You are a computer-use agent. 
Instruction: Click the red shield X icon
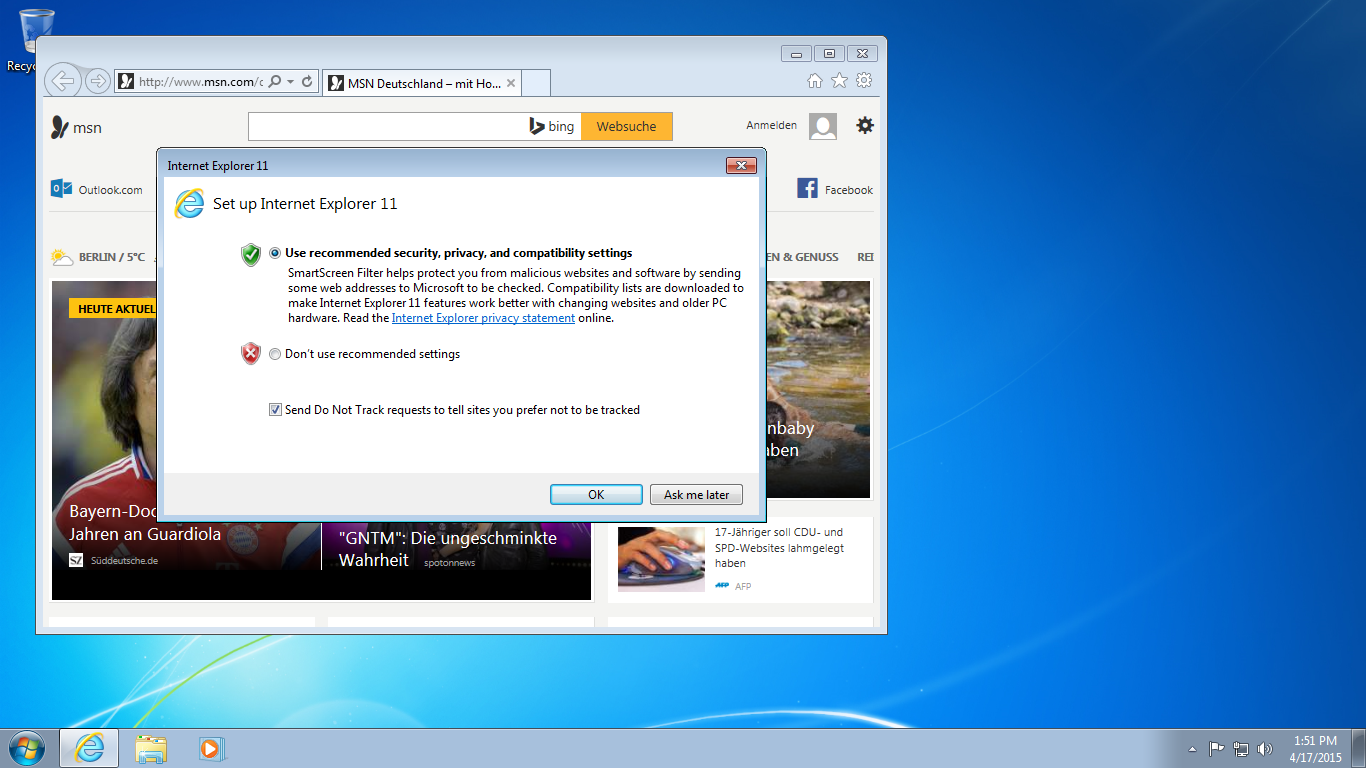click(251, 353)
